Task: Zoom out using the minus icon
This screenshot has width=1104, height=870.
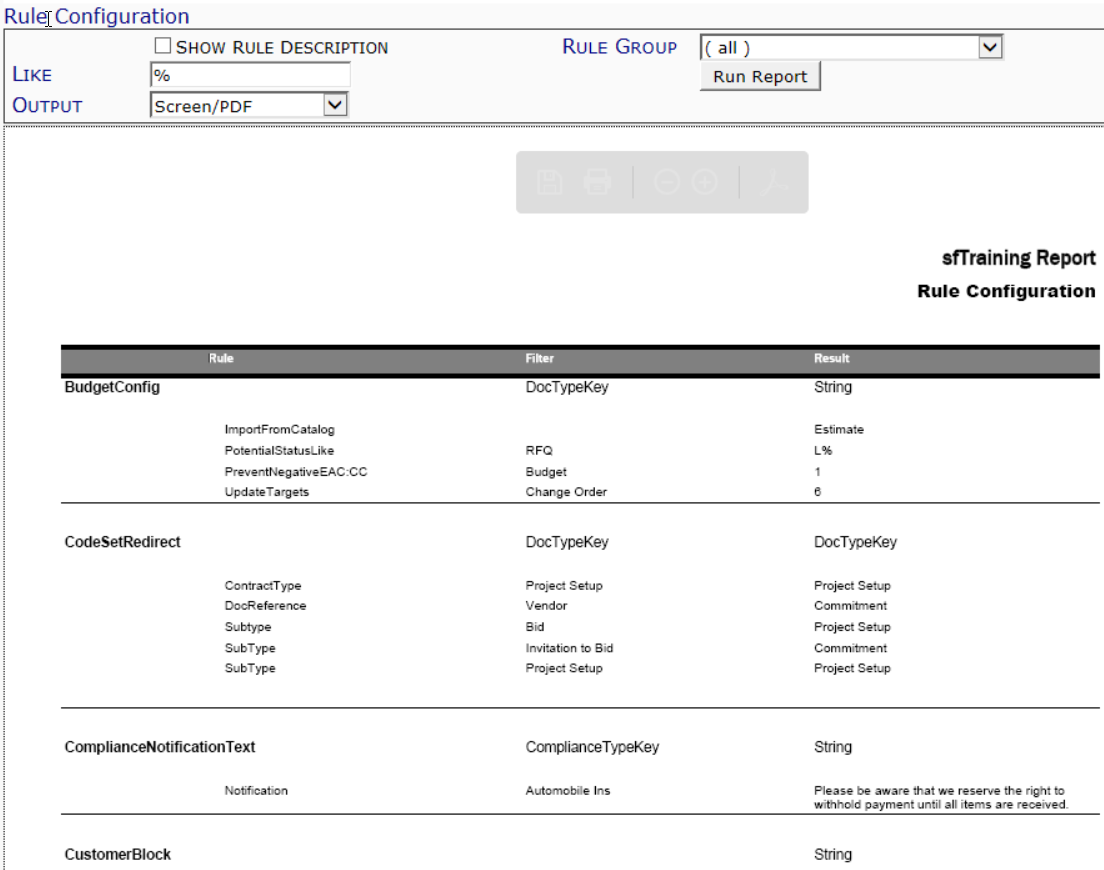Action: coord(666,182)
